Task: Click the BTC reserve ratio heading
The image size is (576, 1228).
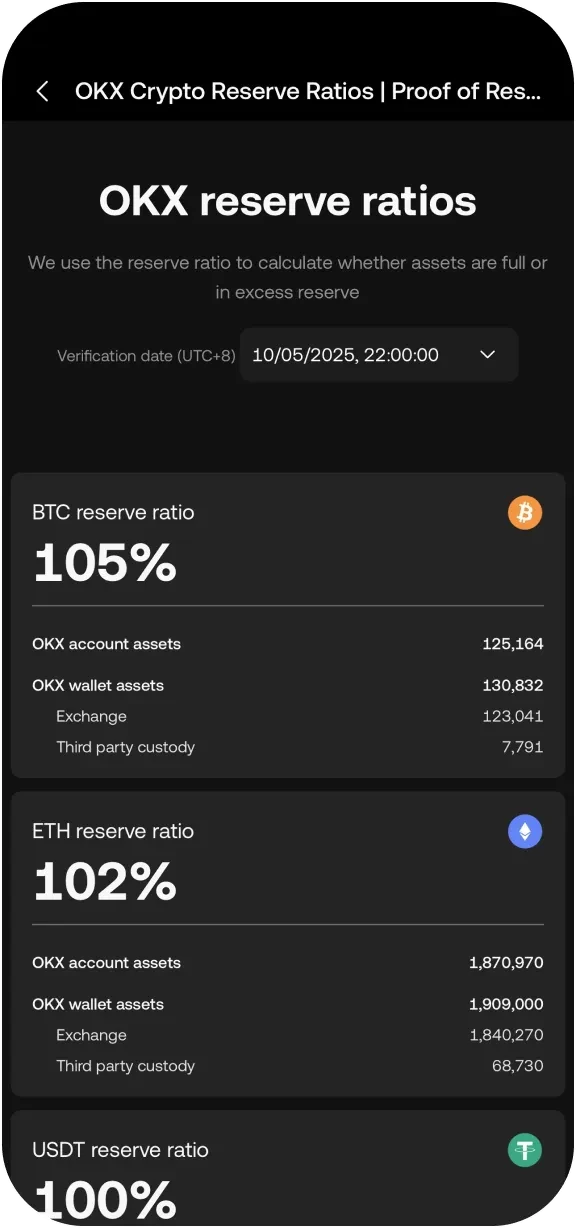Action: [x=114, y=513]
